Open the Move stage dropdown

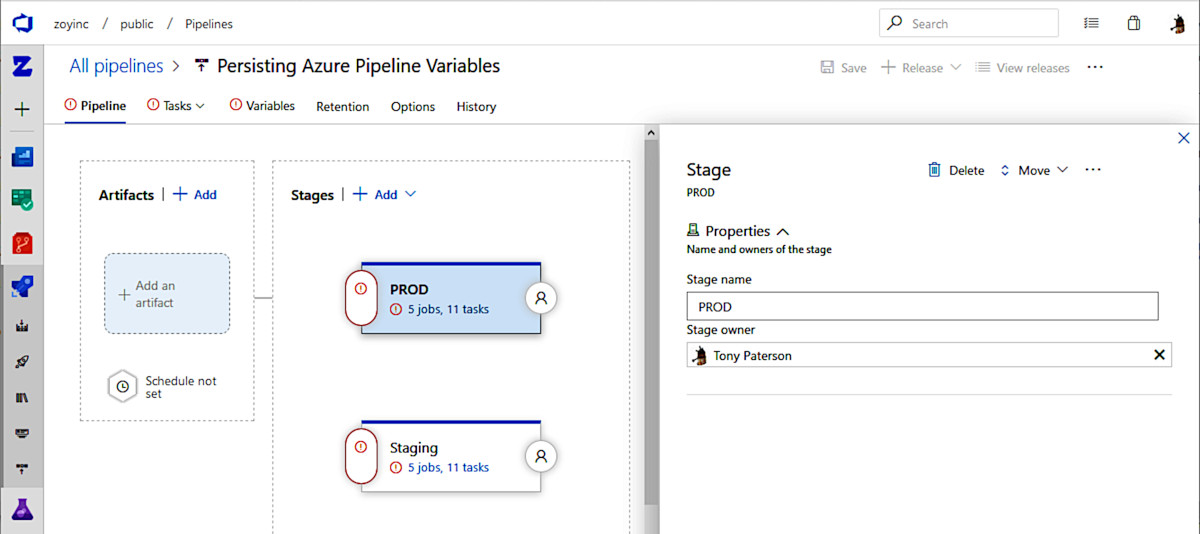(1034, 170)
